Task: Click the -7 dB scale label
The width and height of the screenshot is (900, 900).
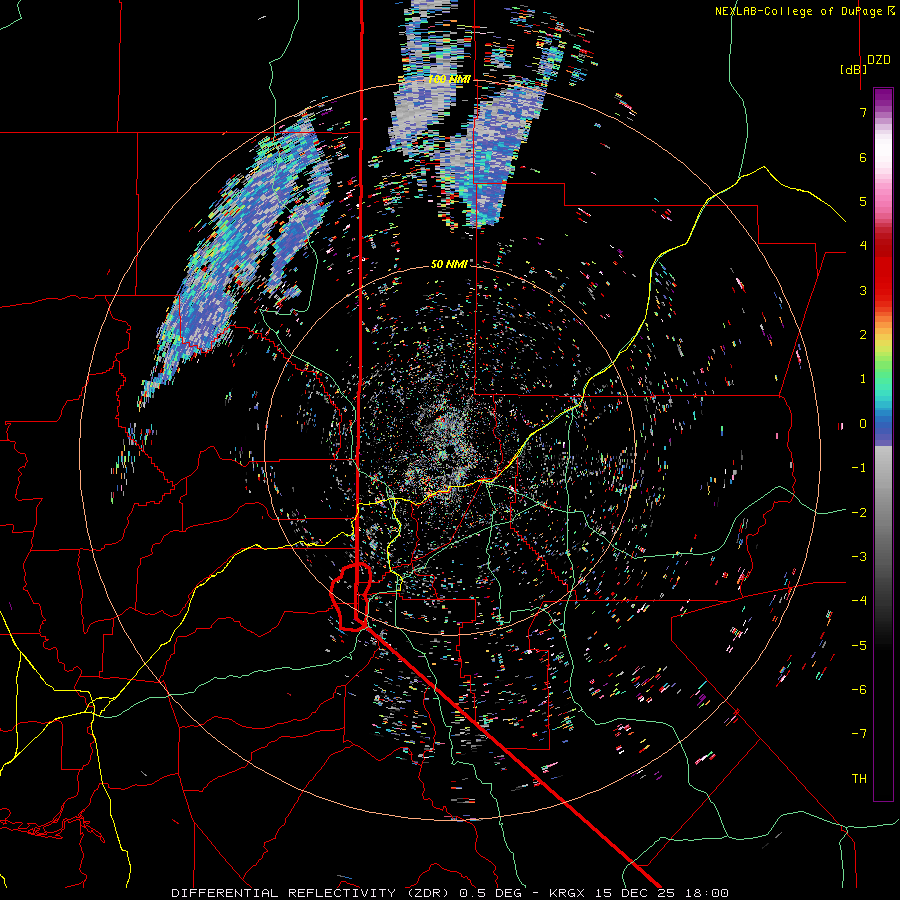Action: tap(859, 734)
